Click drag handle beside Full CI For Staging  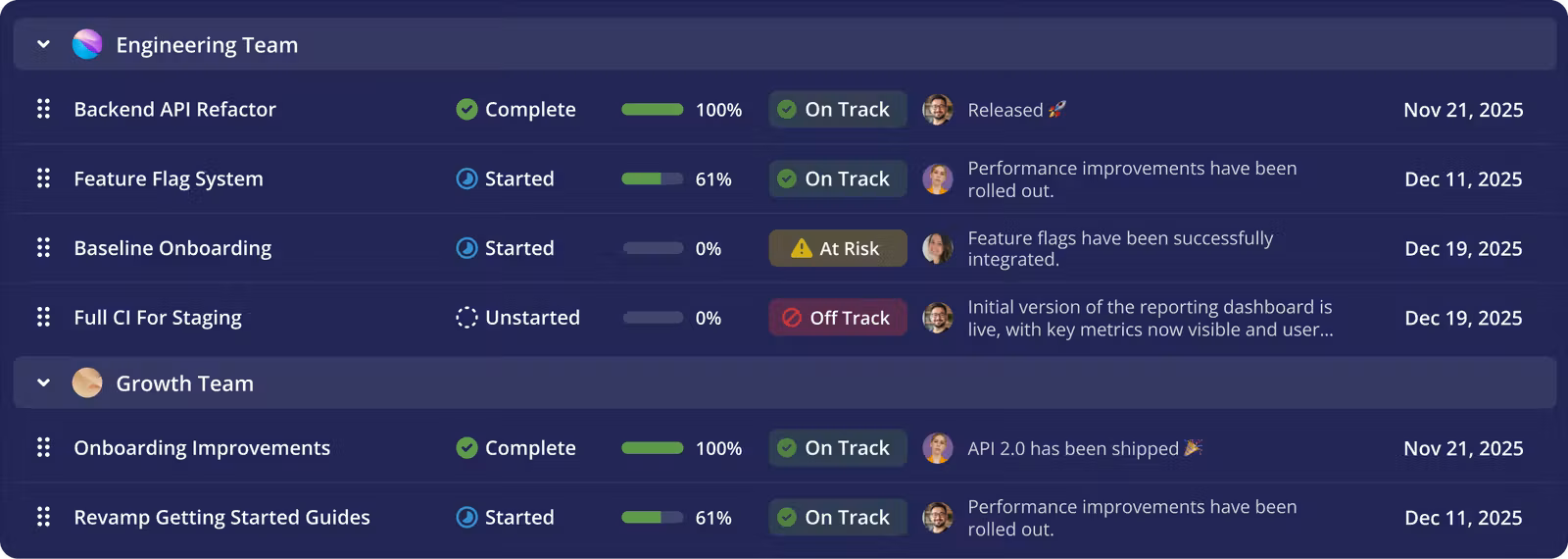(43, 317)
